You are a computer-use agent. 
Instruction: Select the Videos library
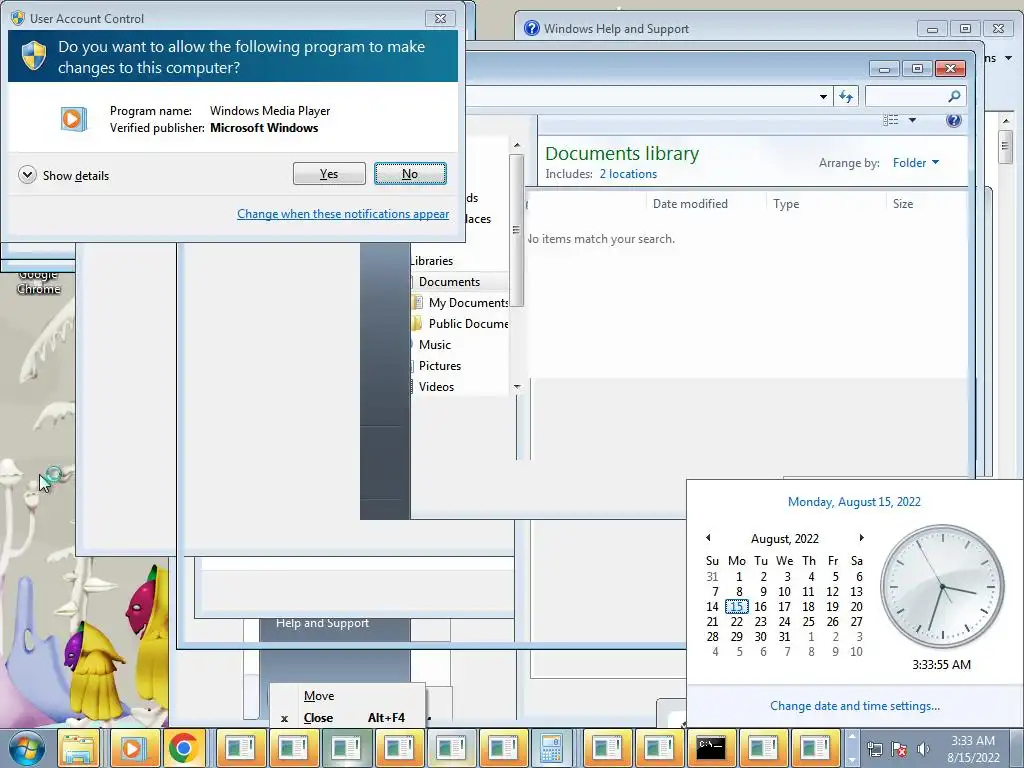pyautogui.click(x=436, y=387)
